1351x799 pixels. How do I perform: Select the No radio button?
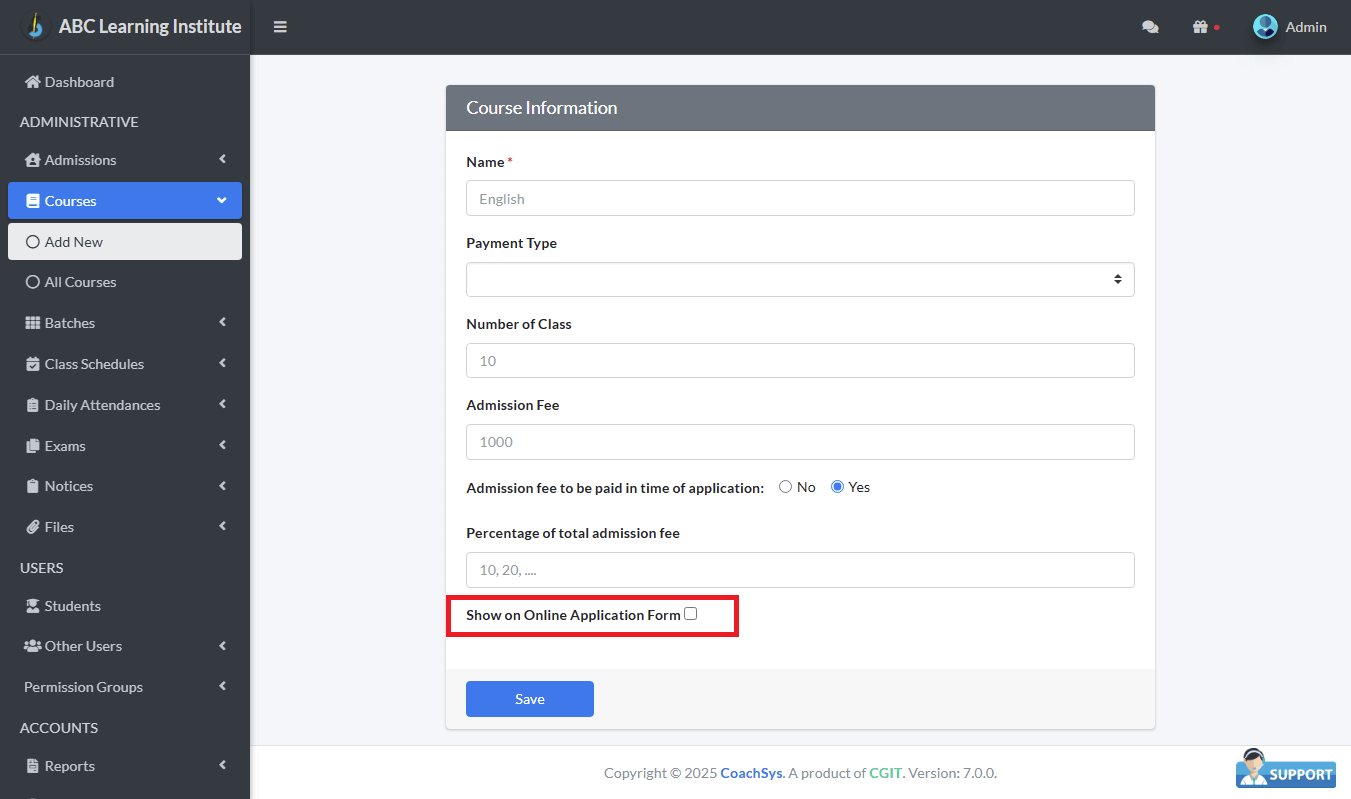pyautogui.click(x=785, y=487)
